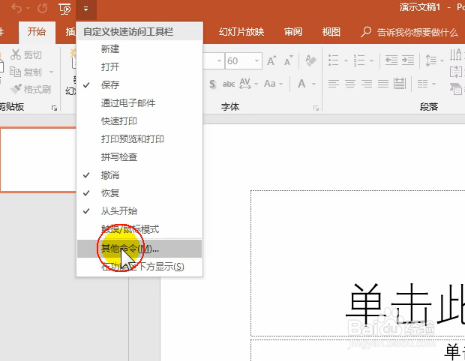Click the increase font size icon
This screenshot has height=361, width=465.
[x=272, y=61]
